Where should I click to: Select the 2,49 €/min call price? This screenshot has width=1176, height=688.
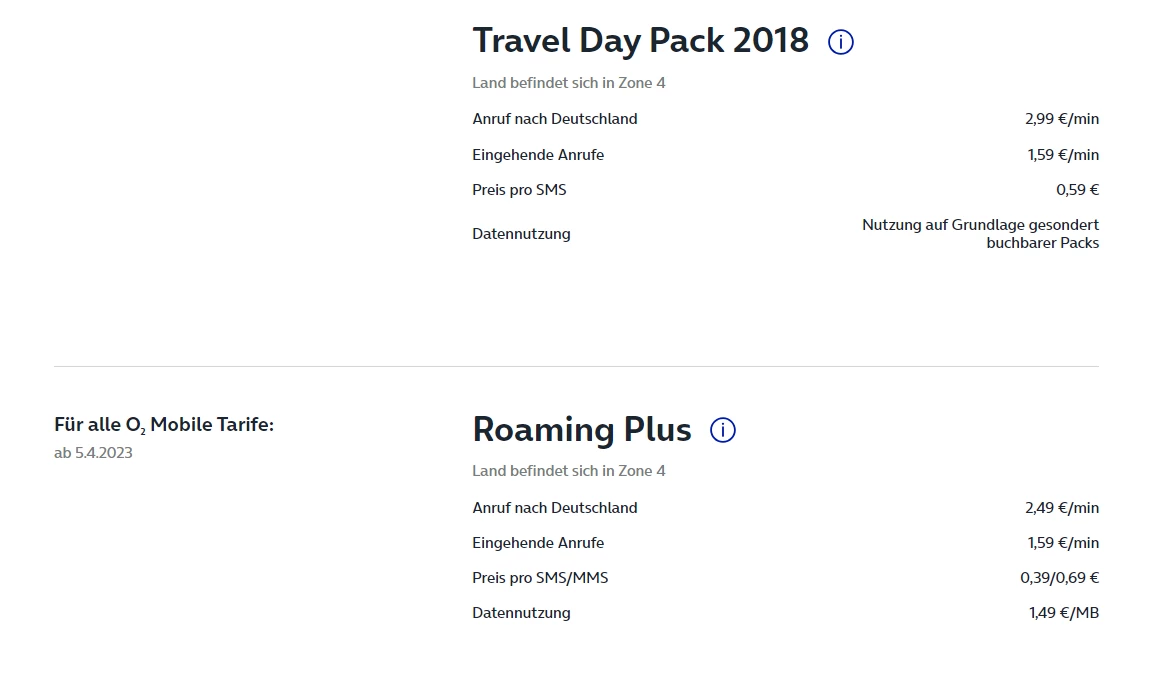tap(1061, 508)
